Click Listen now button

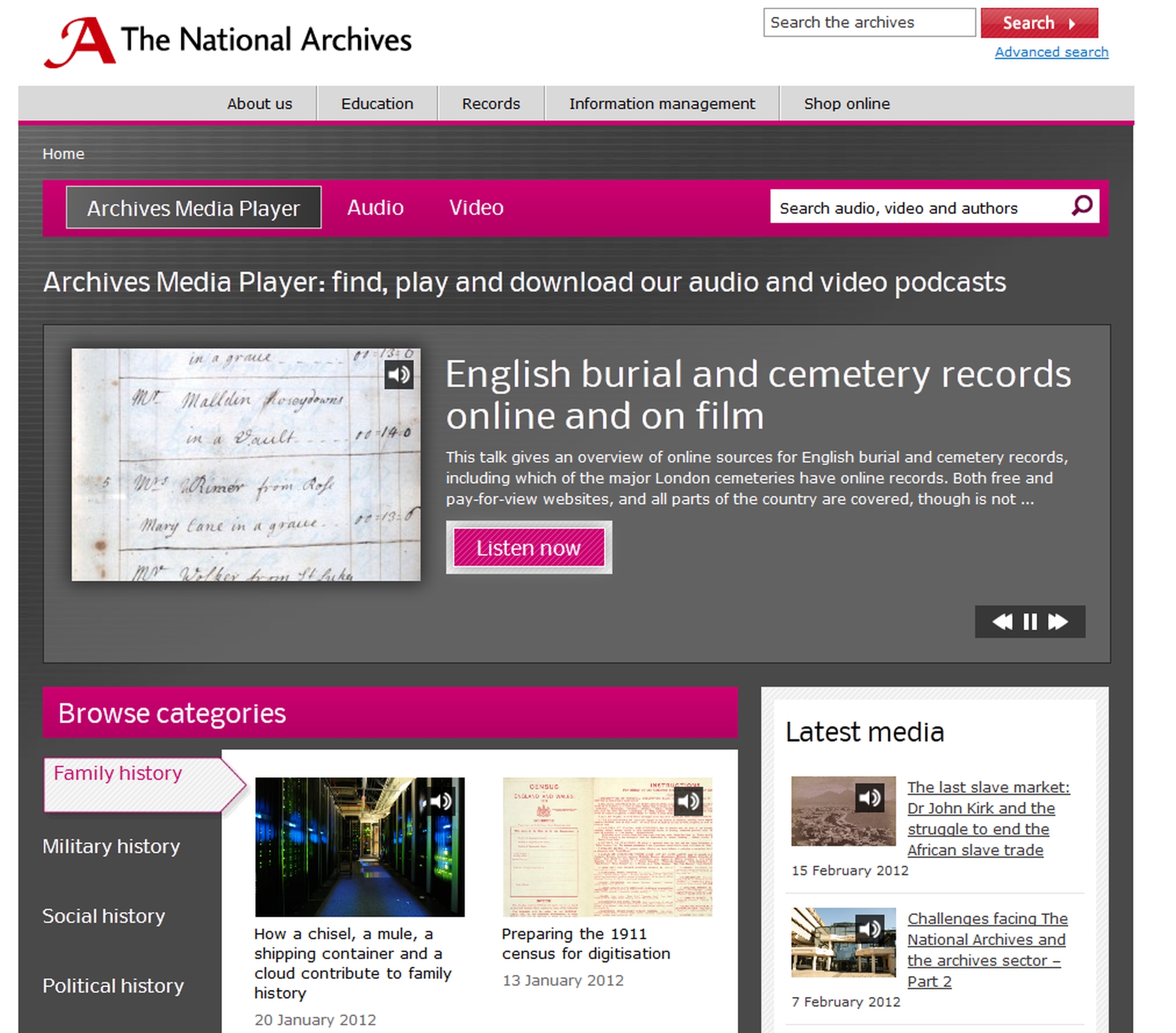click(x=529, y=547)
